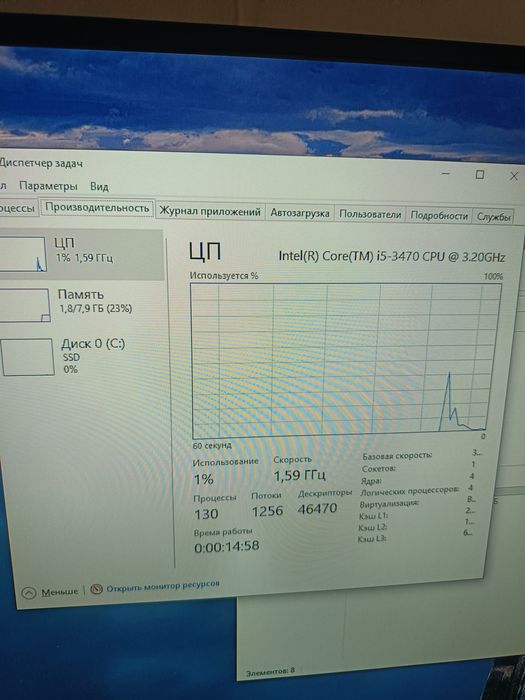Open the Журнал приложений tab
The image size is (525, 700).
(x=210, y=212)
